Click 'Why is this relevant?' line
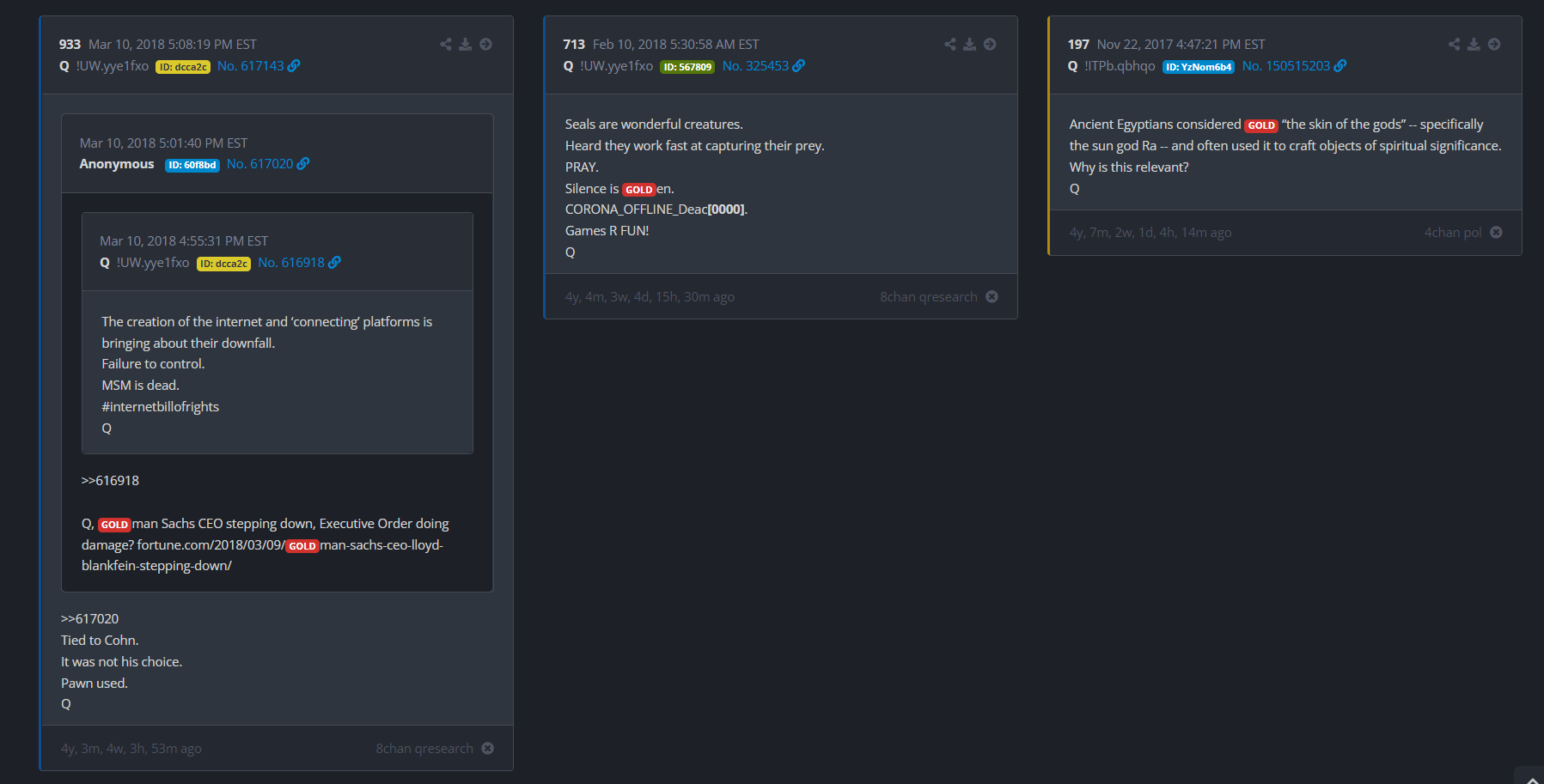 coord(1129,167)
